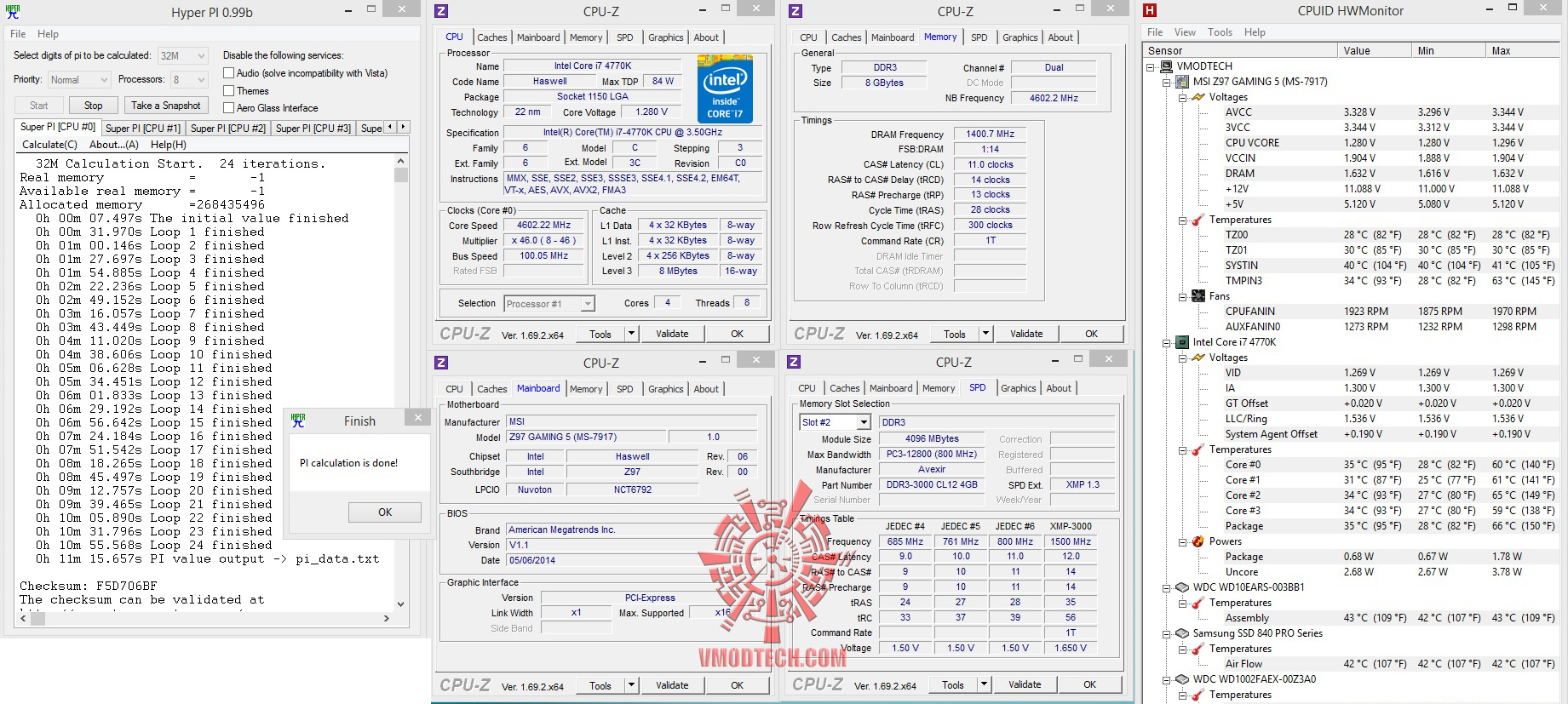Collapse the MSI Z97 GAMING 5 tree node

[1167, 82]
